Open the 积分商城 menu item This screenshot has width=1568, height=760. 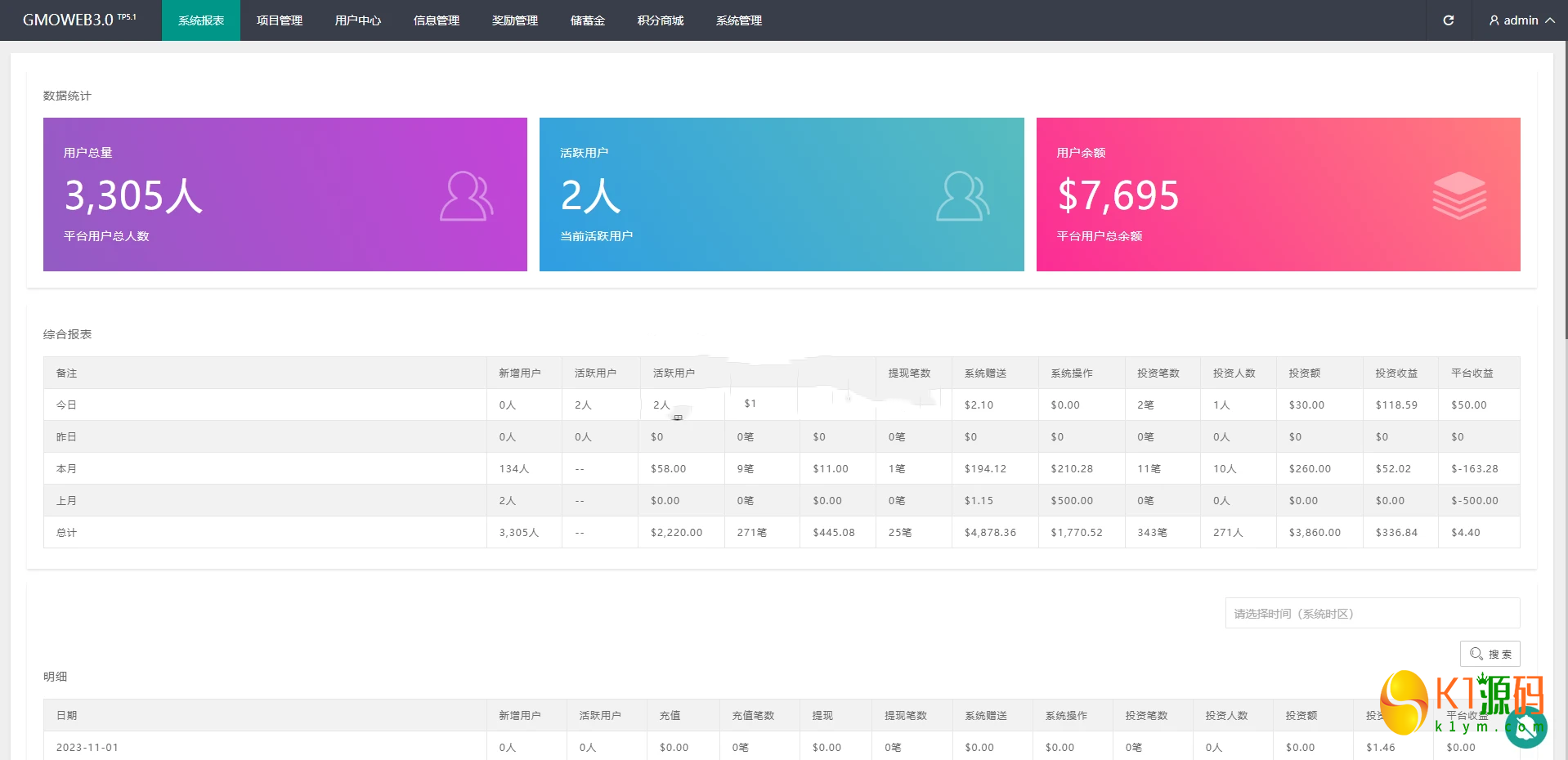coord(661,20)
